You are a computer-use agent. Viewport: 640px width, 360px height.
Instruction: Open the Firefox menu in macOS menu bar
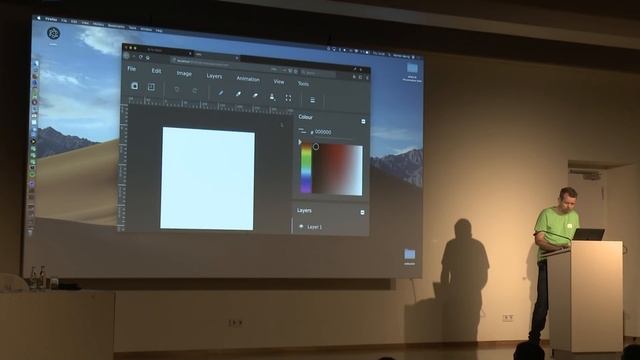(x=51, y=19)
